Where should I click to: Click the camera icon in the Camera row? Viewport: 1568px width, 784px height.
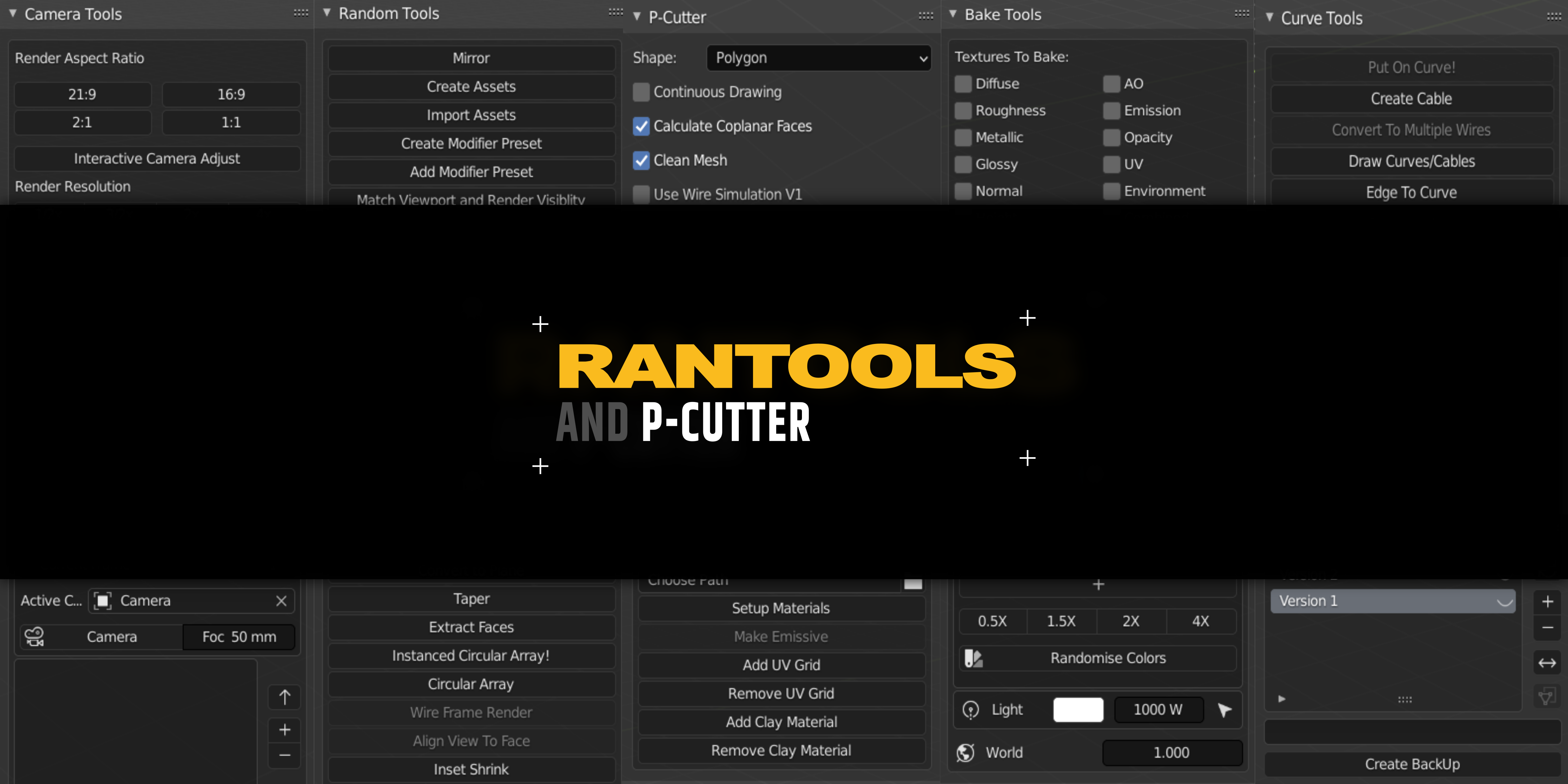click(x=34, y=637)
